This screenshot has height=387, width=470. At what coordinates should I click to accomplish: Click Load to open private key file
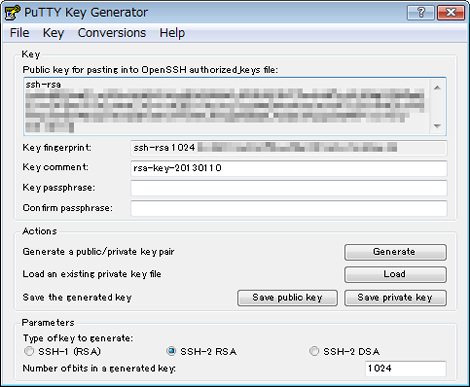395,274
